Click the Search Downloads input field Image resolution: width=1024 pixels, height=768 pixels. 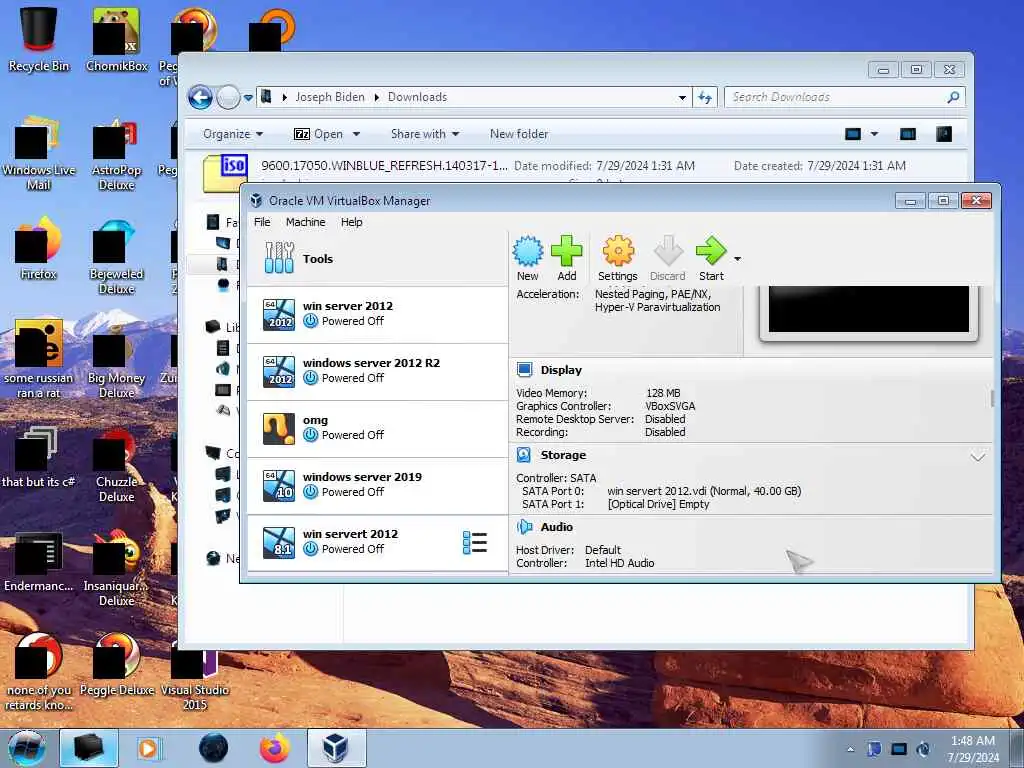click(837, 97)
